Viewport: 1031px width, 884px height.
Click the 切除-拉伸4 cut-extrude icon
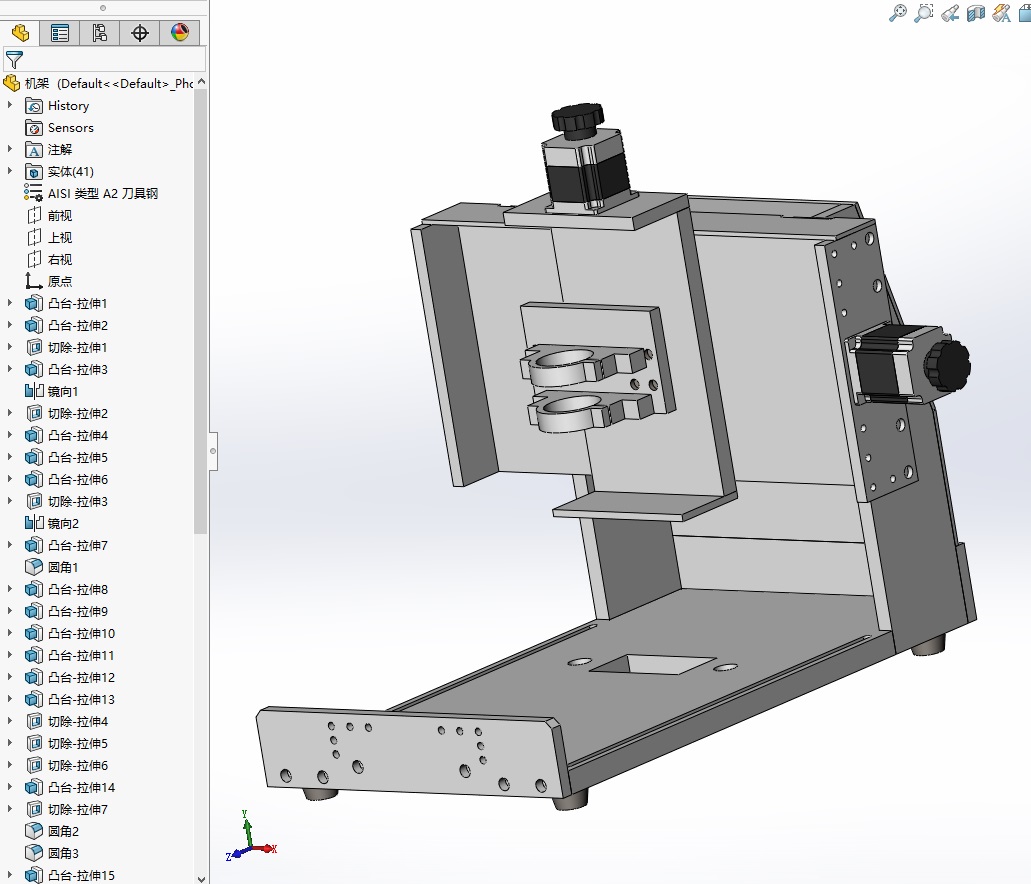(34, 722)
